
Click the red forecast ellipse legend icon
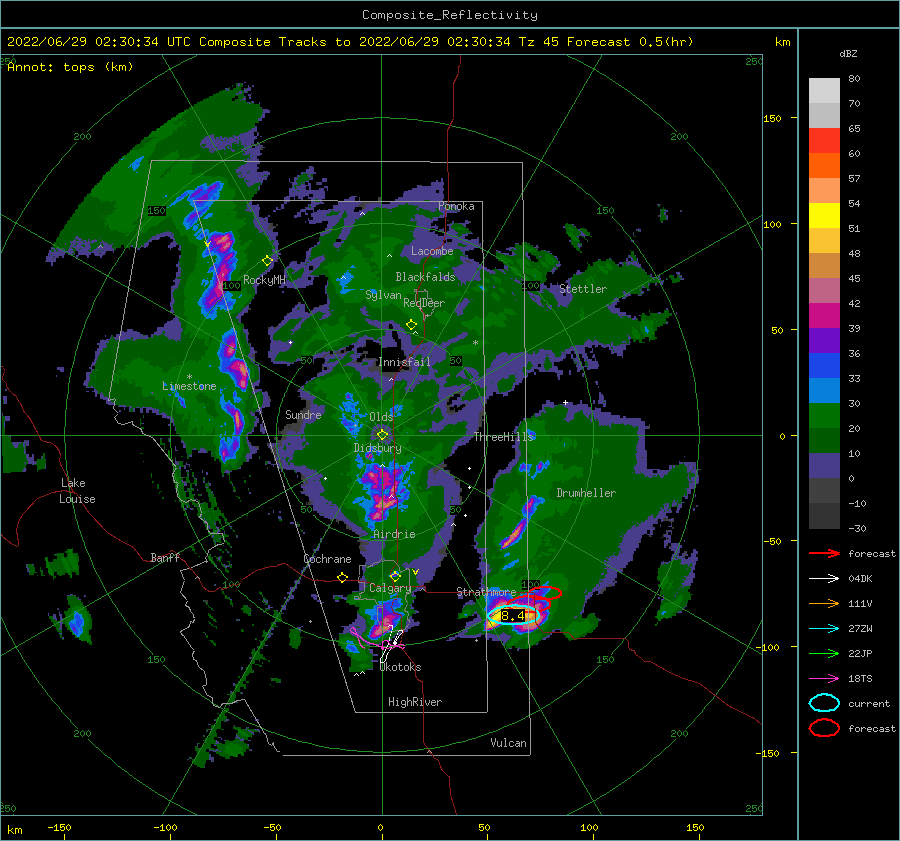pos(824,728)
